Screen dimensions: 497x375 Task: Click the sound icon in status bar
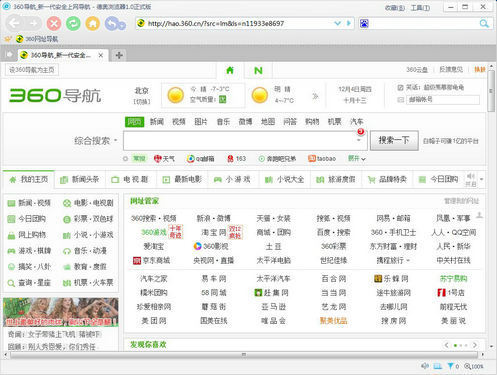click(x=425, y=366)
